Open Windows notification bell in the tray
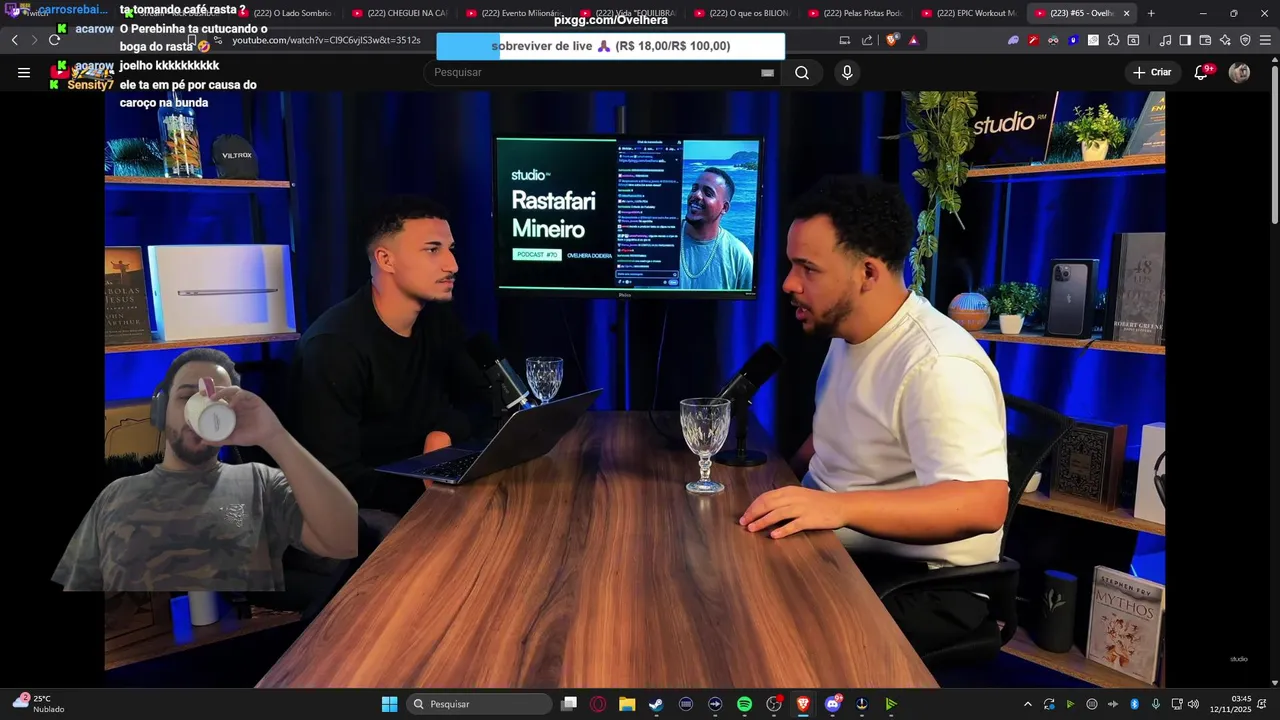The width and height of the screenshot is (1280, 720). tap(1262, 704)
